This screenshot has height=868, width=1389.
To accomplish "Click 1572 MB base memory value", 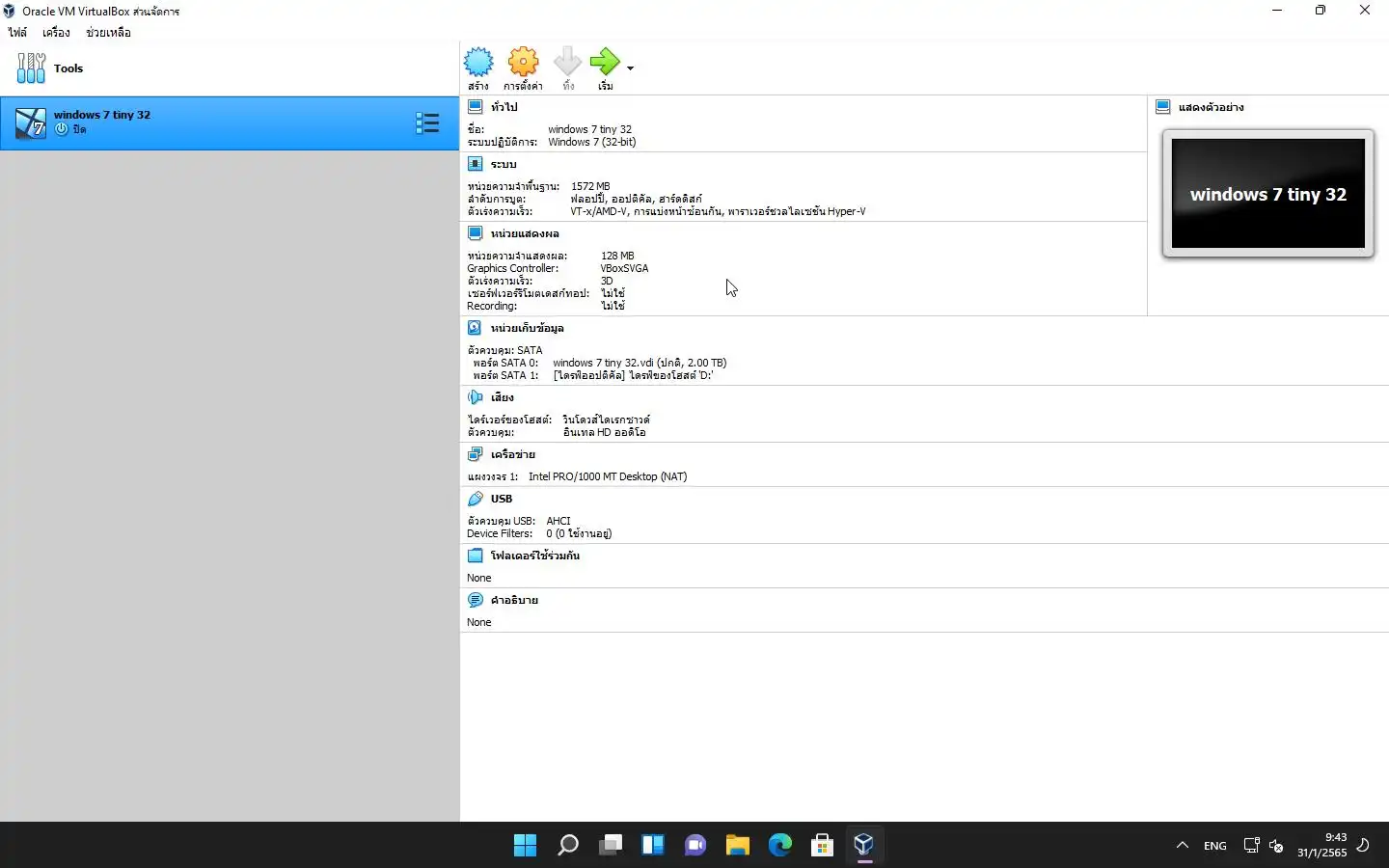I will [x=590, y=186].
